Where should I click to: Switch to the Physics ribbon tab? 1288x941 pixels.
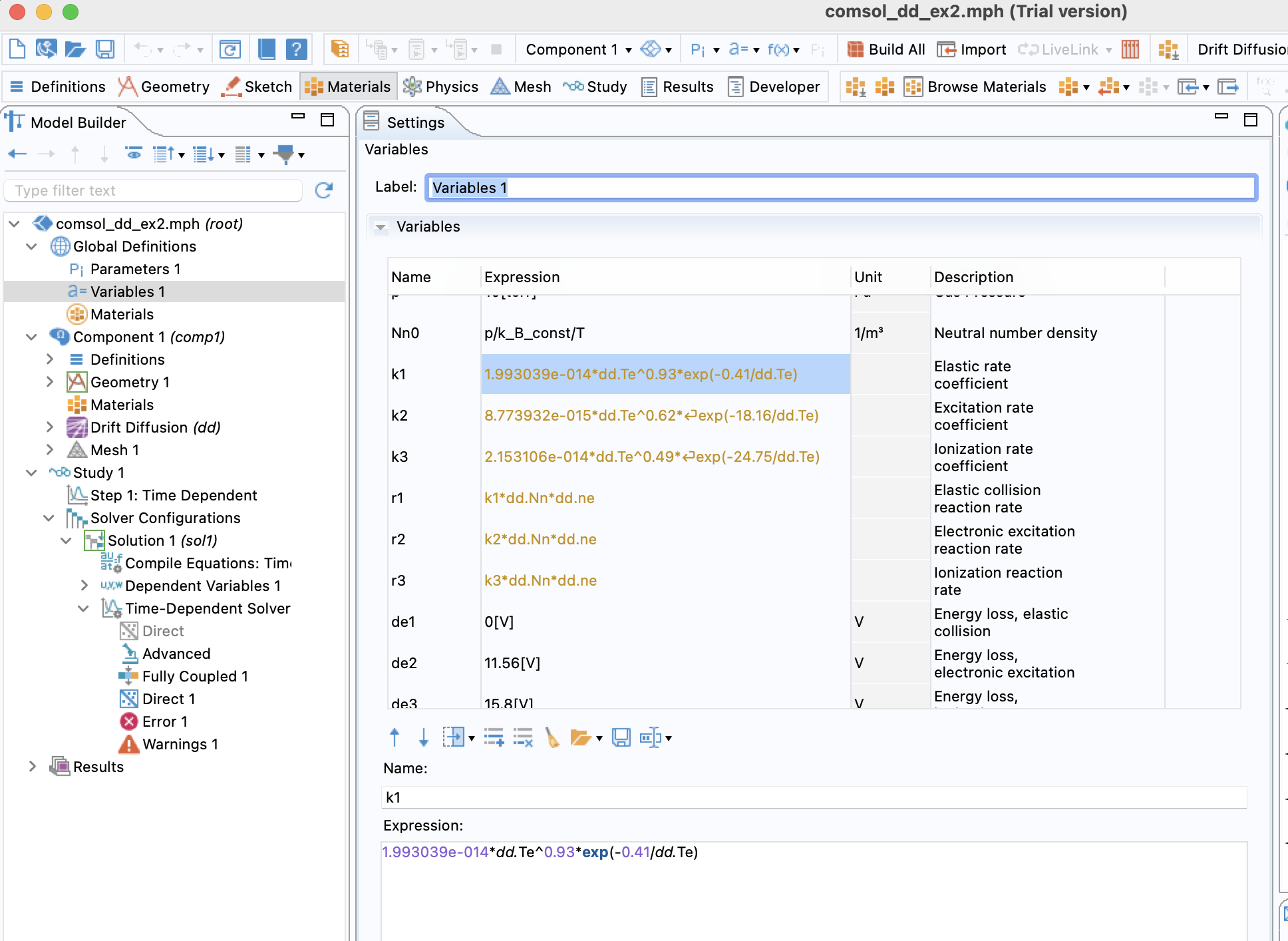(441, 87)
